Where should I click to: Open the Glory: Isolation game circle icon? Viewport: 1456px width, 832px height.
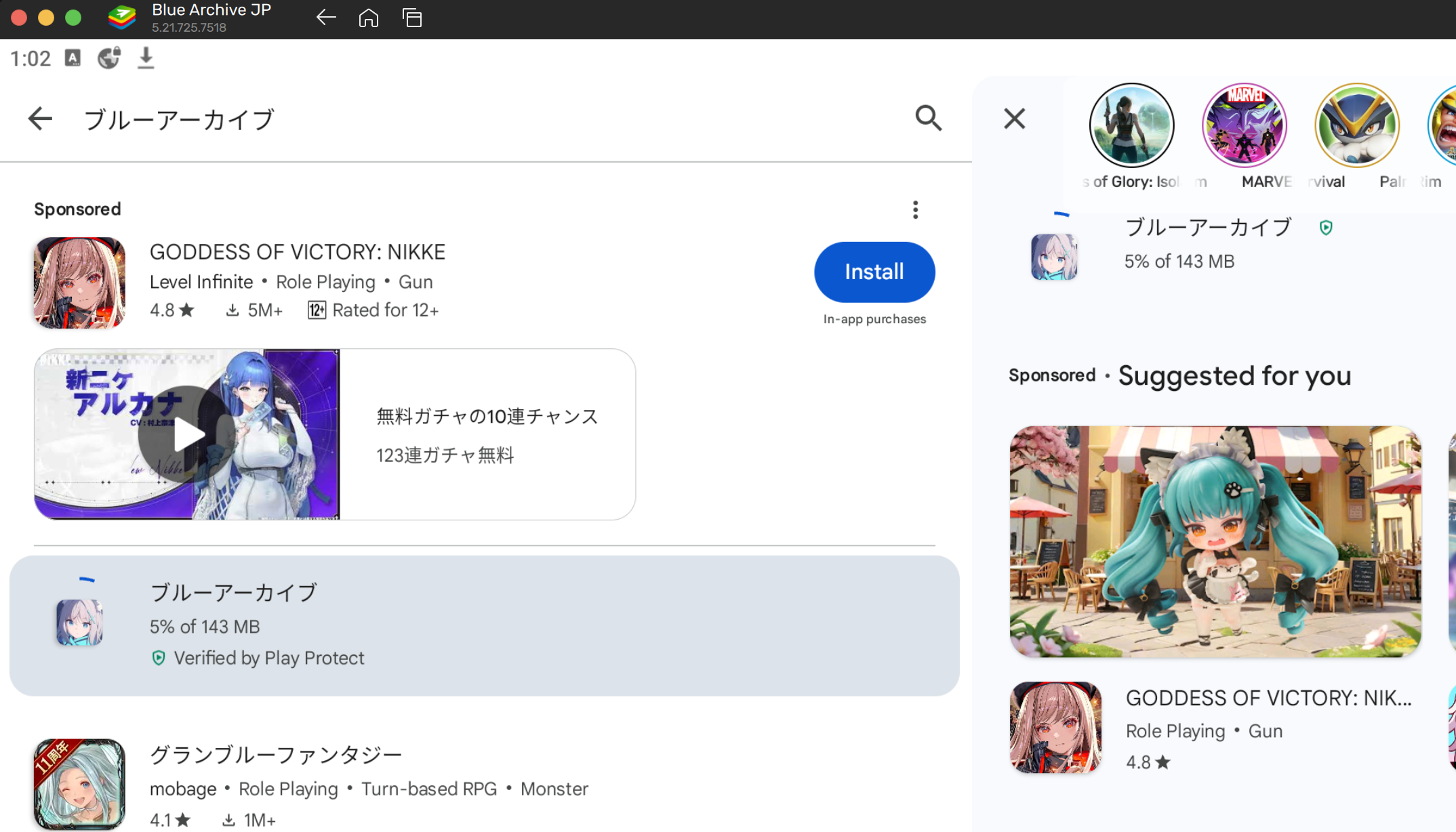point(1131,125)
